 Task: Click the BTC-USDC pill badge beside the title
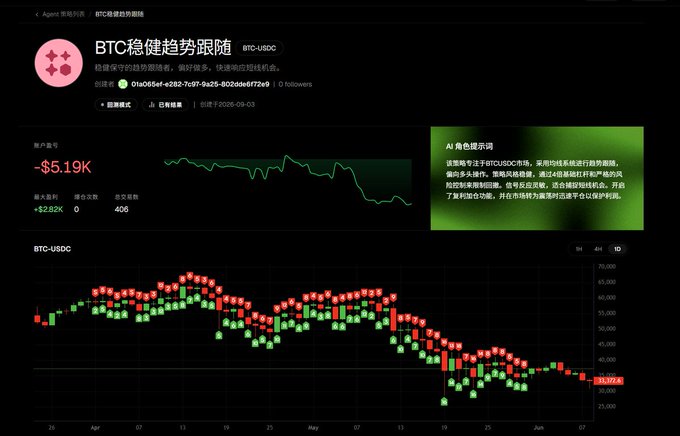(x=259, y=48)
